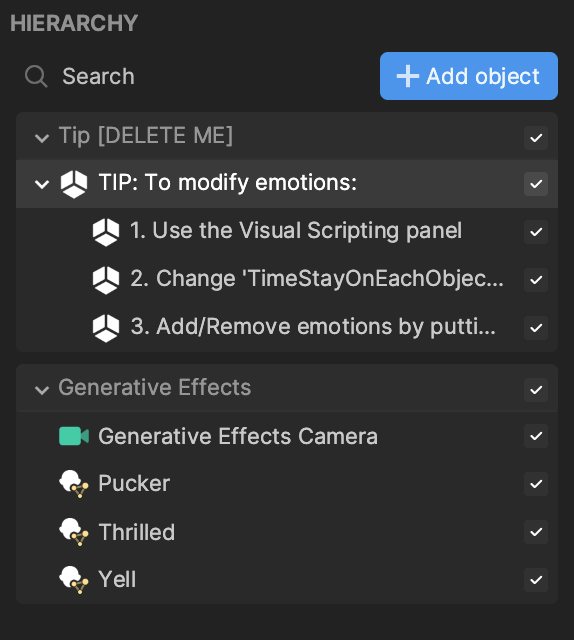Click the search magnifier icon
Screen dimensions: 574x640
[x=36, y=76]
